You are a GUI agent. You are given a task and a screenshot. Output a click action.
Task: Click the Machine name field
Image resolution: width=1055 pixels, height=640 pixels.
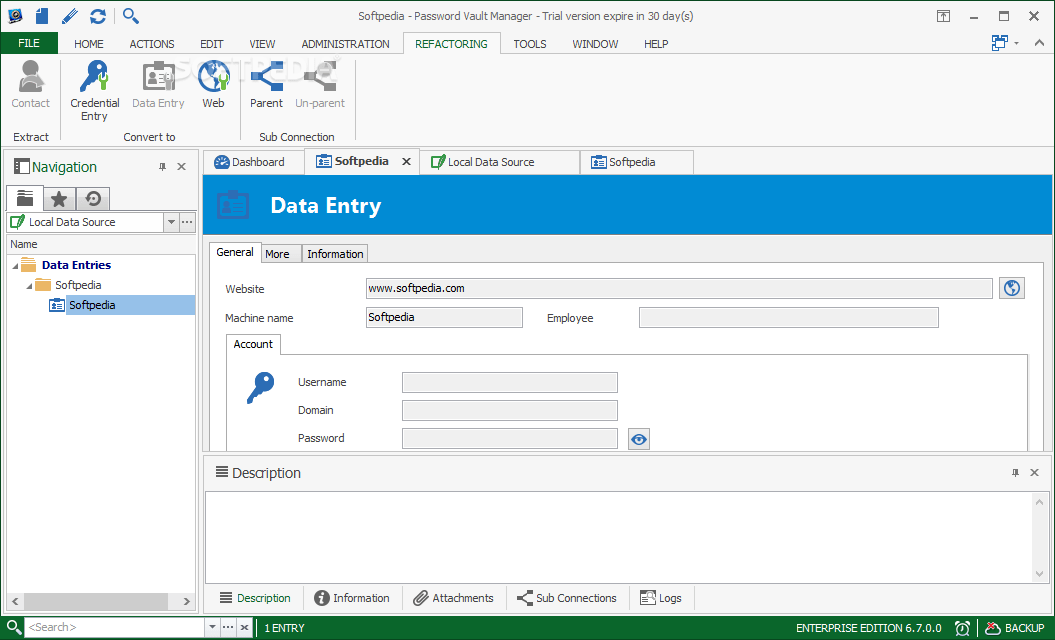[444, 317]
